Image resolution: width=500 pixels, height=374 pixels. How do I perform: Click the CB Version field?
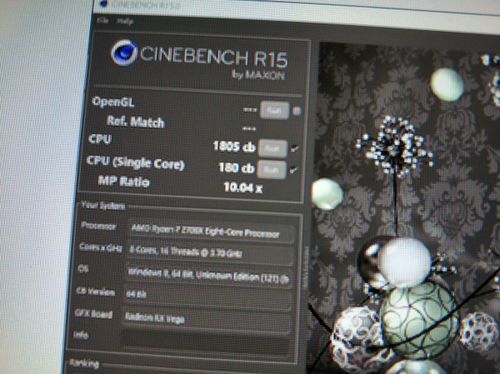tap(207, 295)
